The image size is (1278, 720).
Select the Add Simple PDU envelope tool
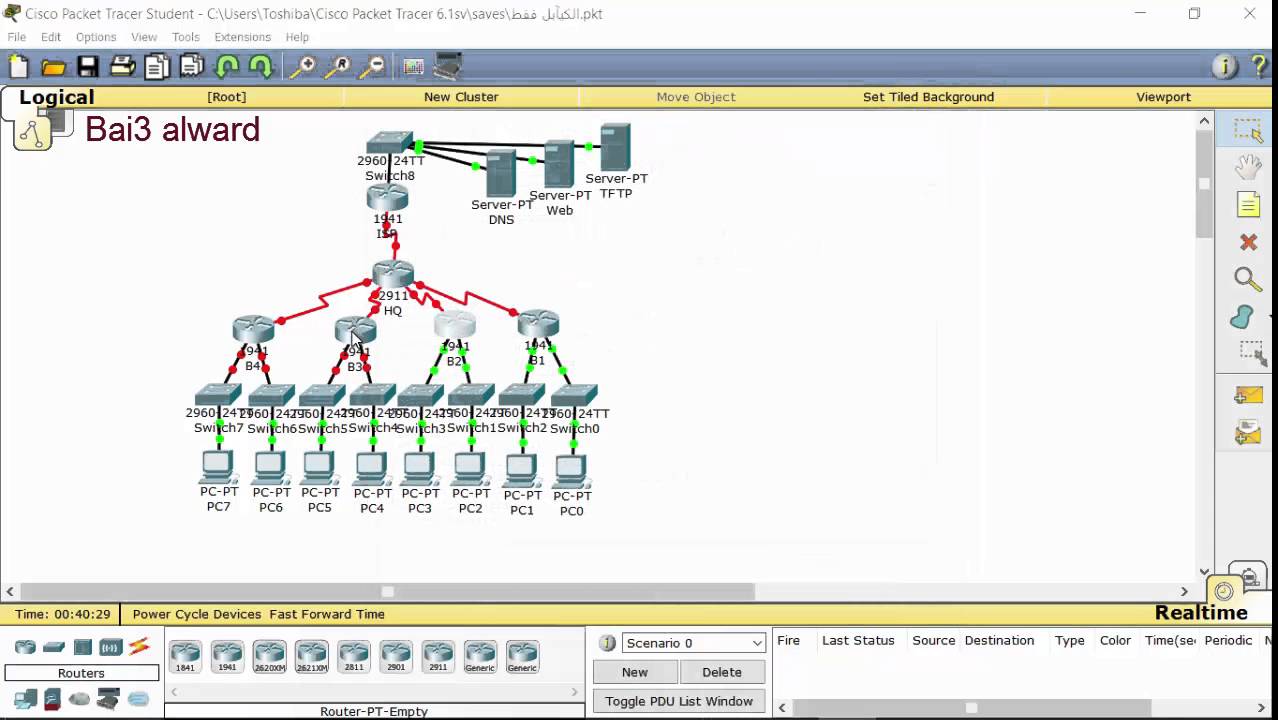1248,396
